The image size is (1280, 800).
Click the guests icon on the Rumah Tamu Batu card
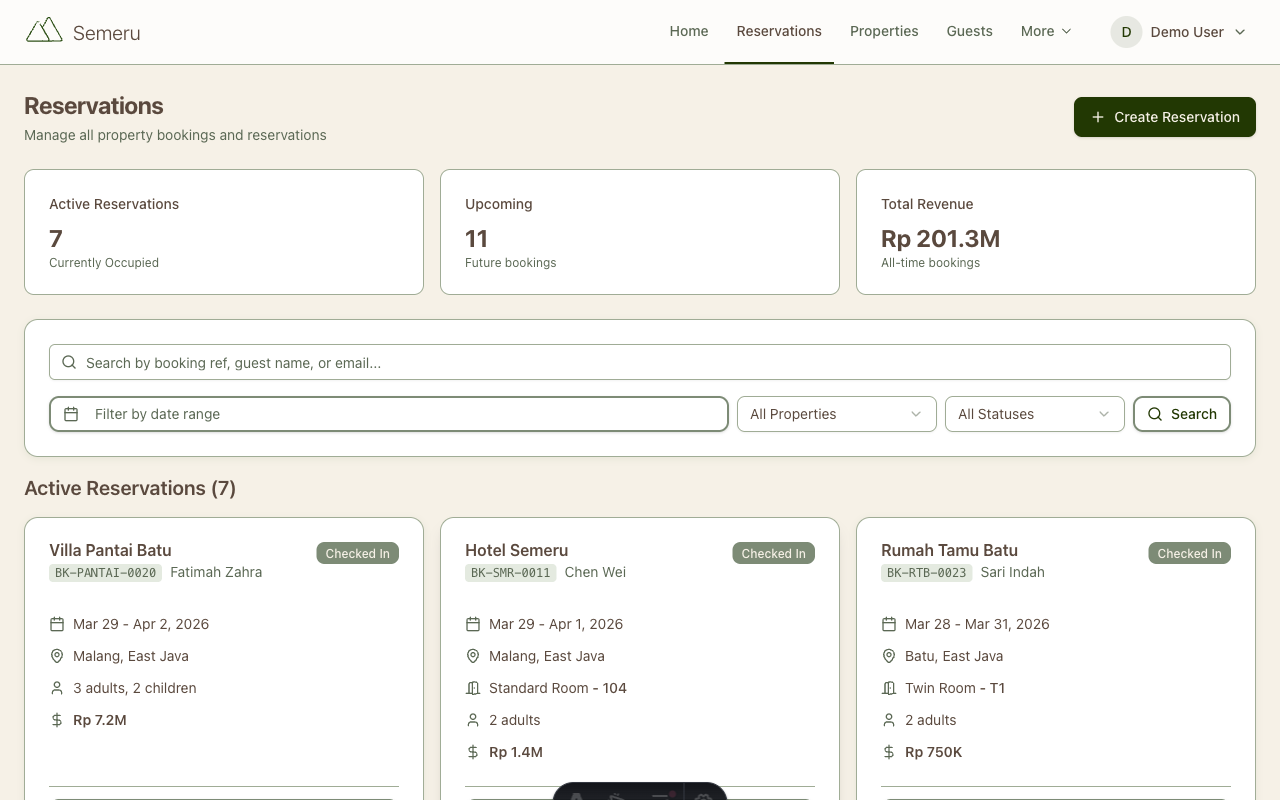[x=889, y=720]
